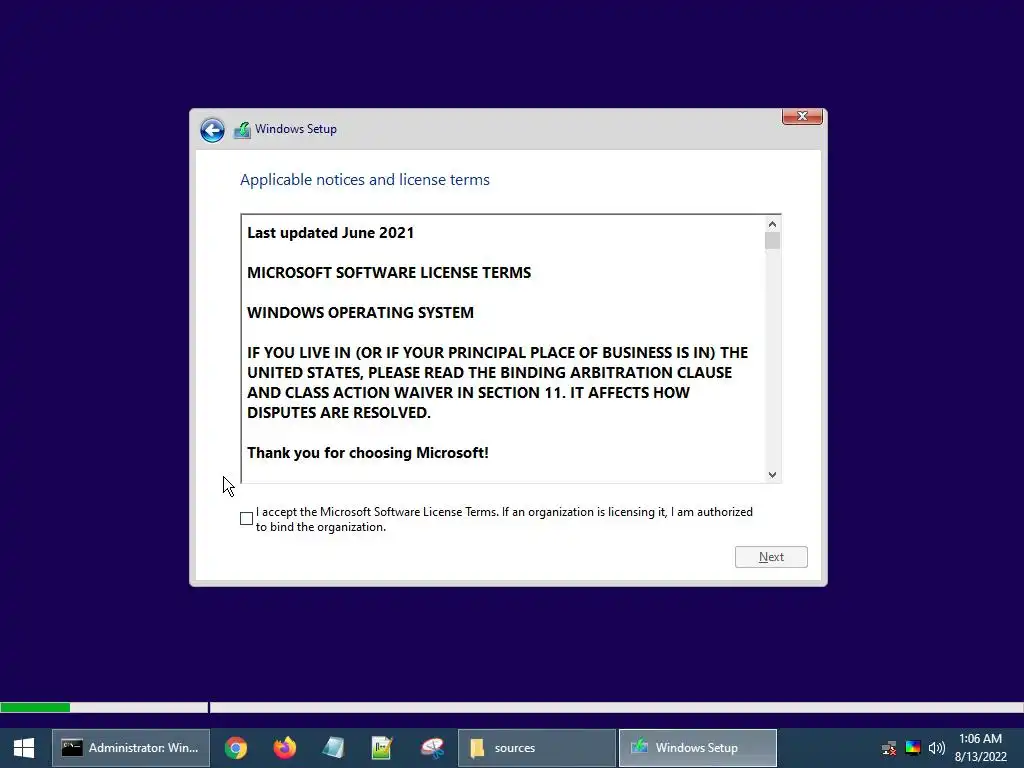The height and width of the screenshot is (768, 1024).
Task: Launch Google Chrome from the taskbar
Action: tap(236, 748)
